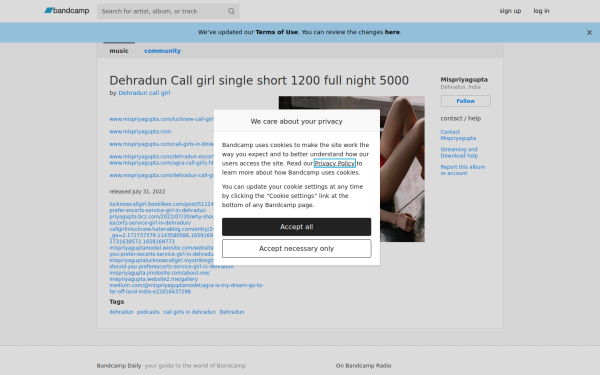Image resolution: width=600 pixels, height=375 pixels.
Task: Follow the Mispriyagupta artist
Action: click(465, 101)
